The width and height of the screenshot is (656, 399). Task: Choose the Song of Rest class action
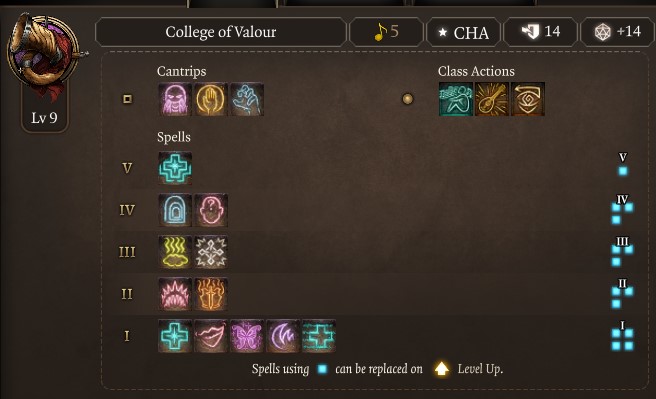[x=456, y=99]
